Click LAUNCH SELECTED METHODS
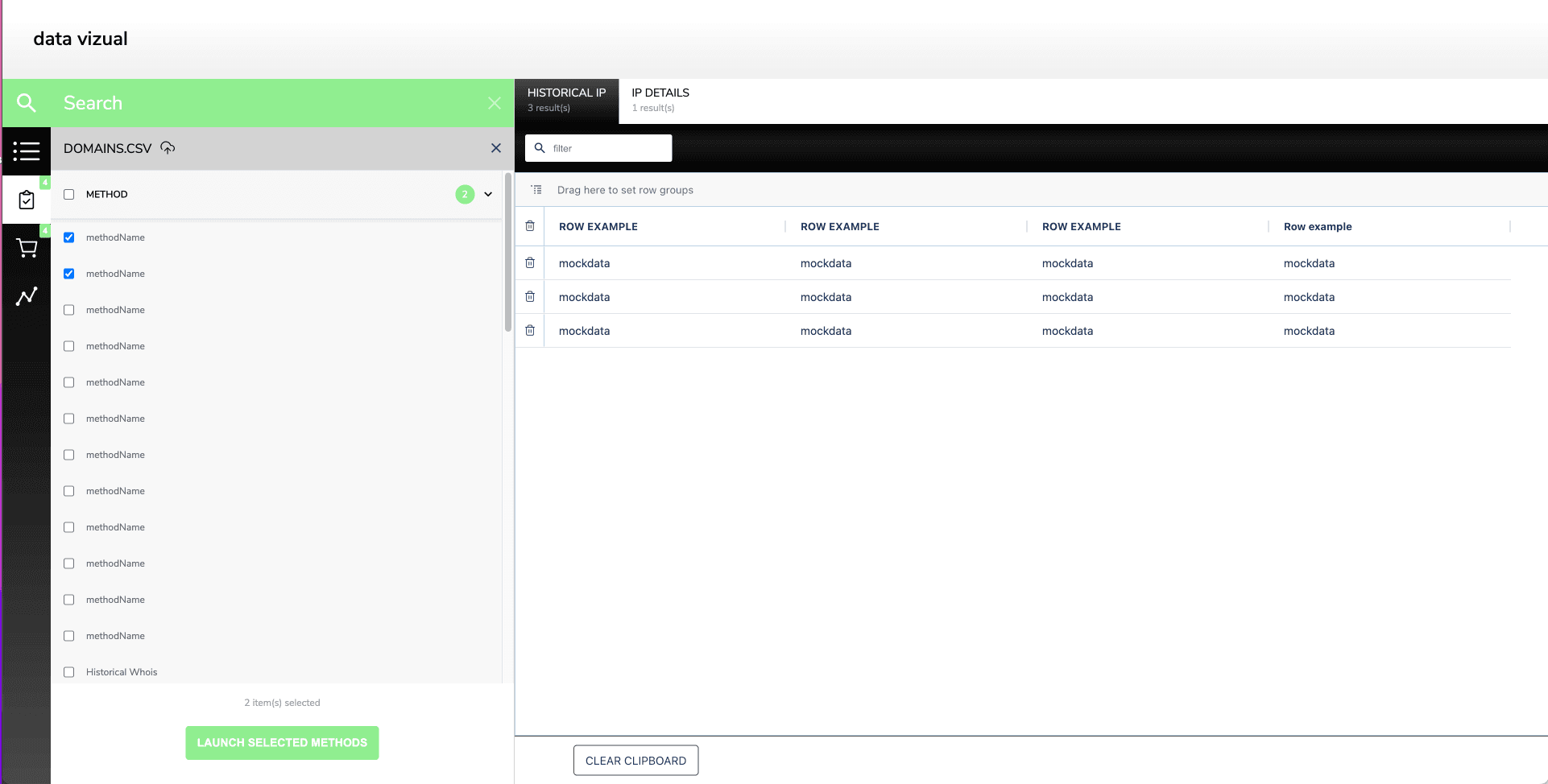 282,742
